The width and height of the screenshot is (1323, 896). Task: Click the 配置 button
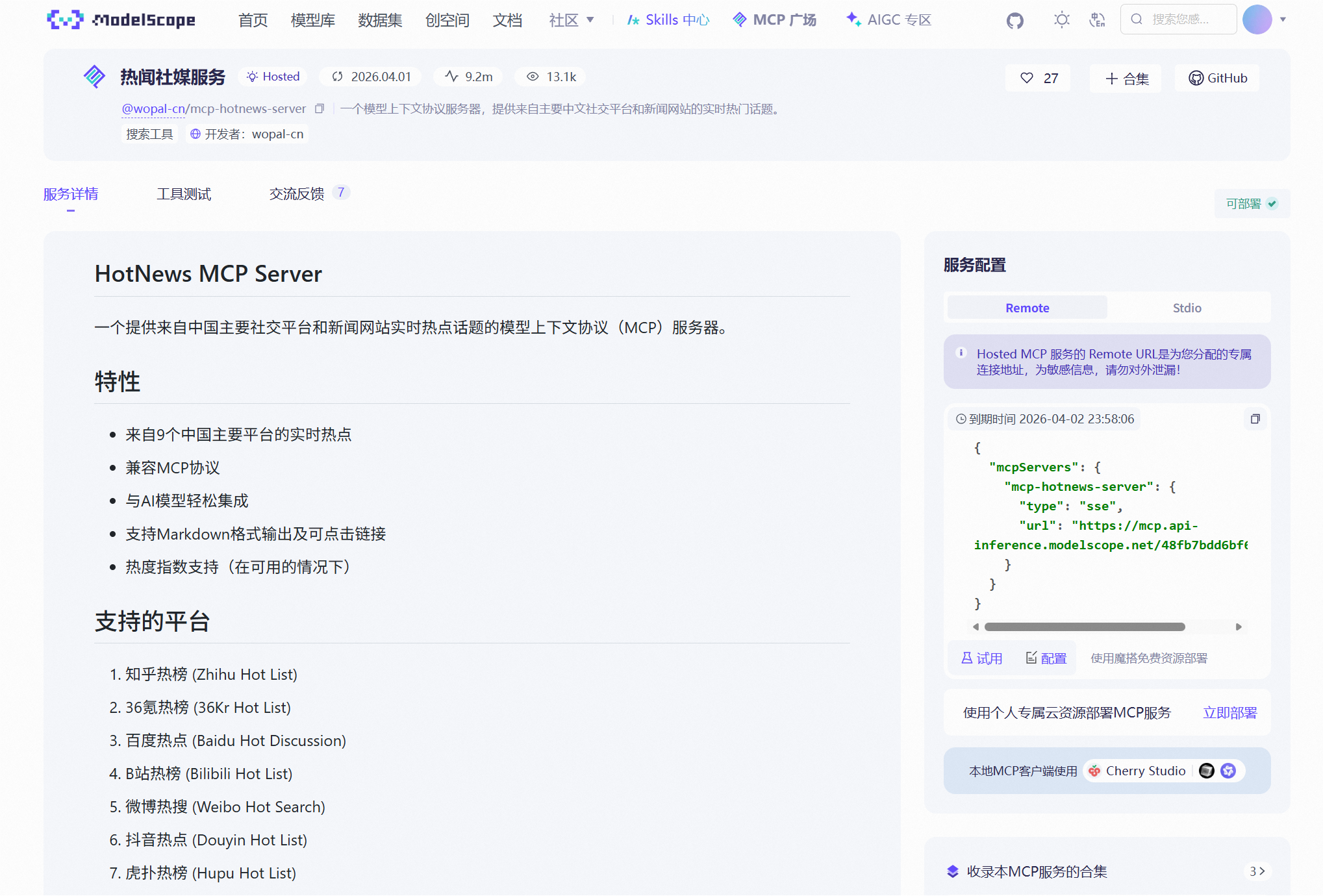click(1046, 658)
